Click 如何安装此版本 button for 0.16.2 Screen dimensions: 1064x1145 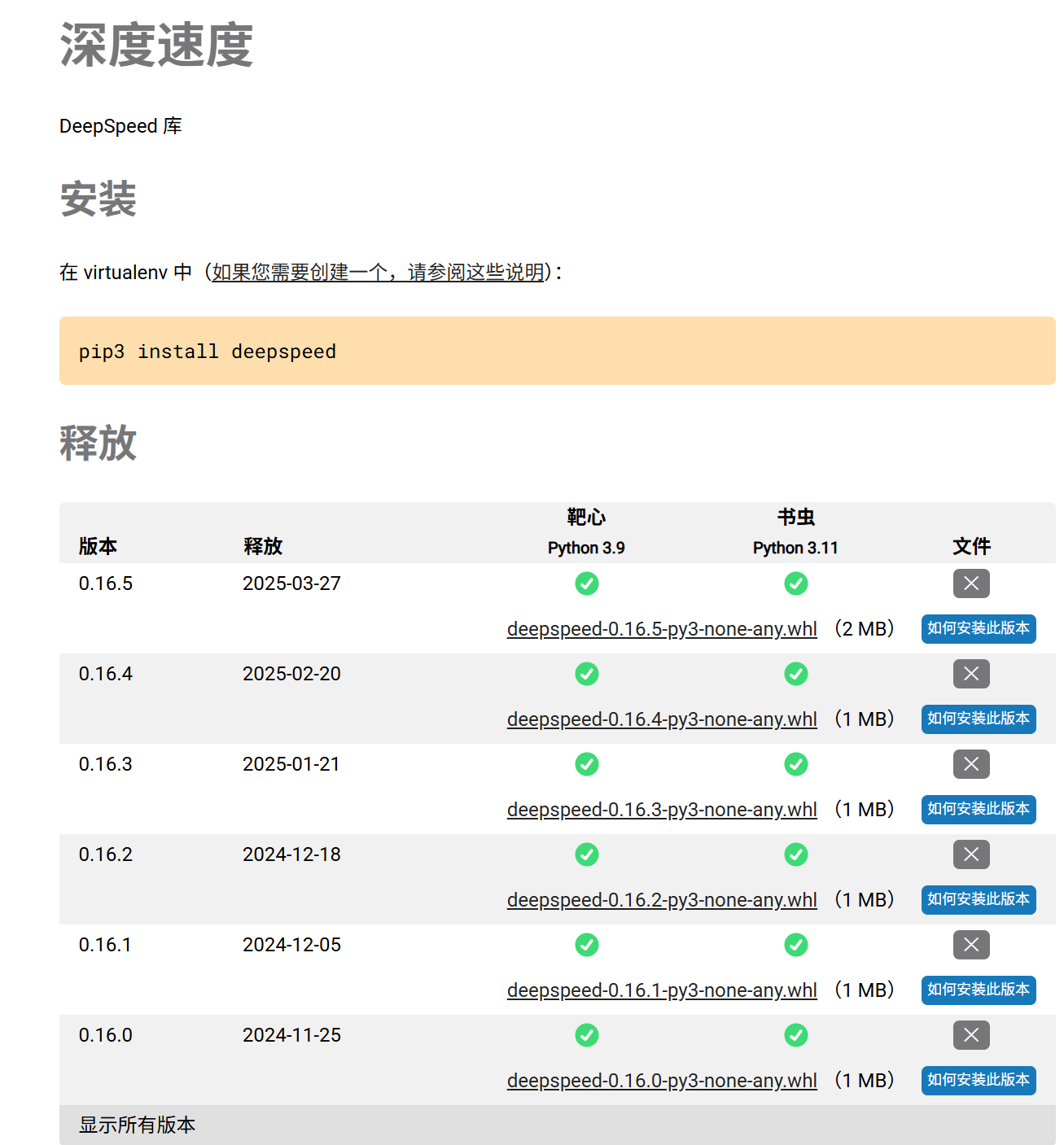click(x=979, y=900)
